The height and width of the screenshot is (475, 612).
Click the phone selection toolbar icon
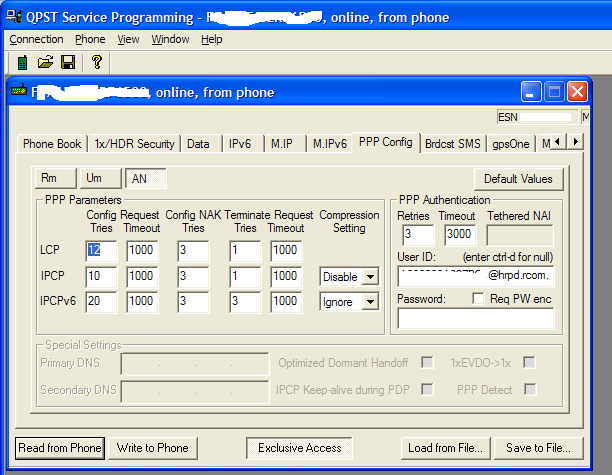point(22,62)
